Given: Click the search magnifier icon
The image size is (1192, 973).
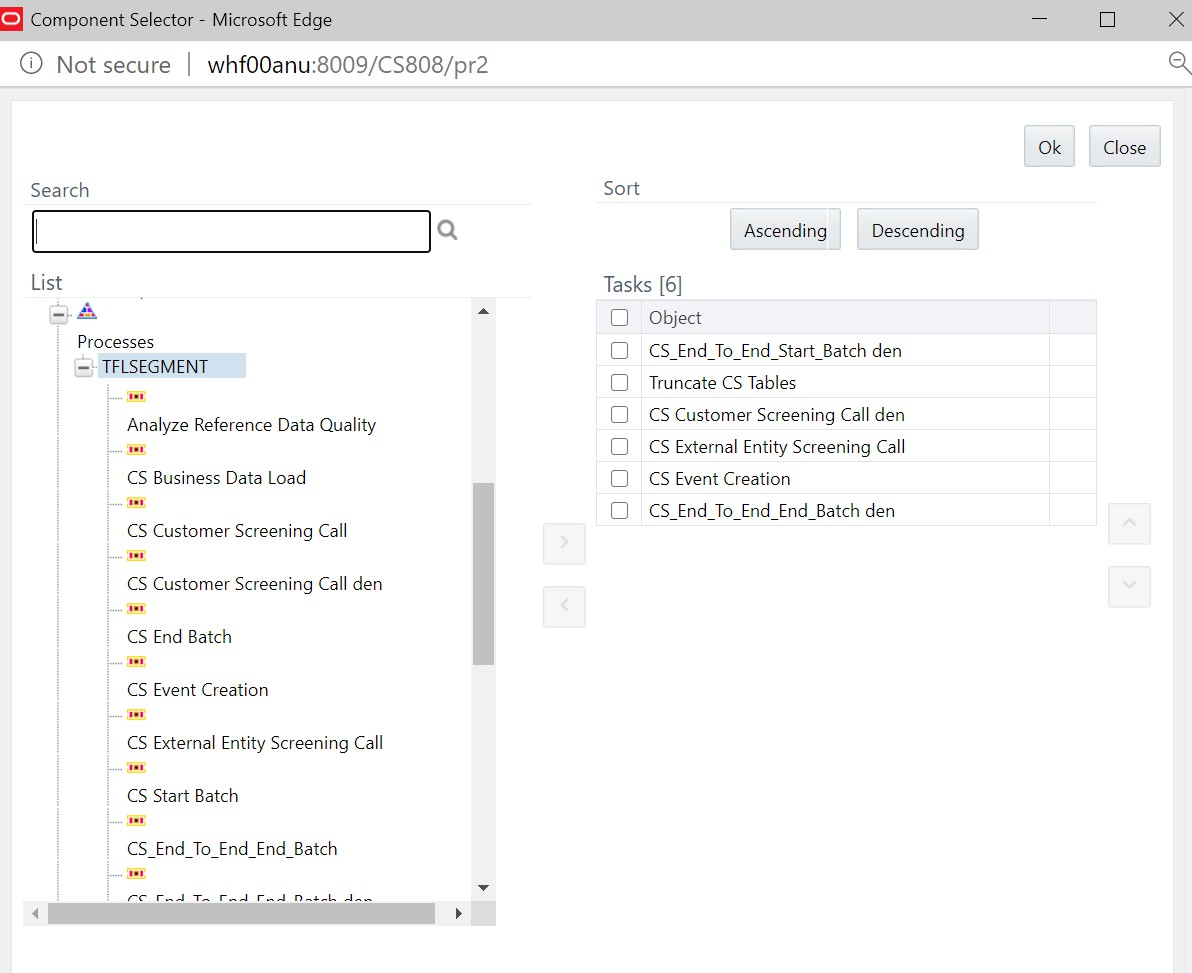Looking at the screenshot, I should pos(447,230).
